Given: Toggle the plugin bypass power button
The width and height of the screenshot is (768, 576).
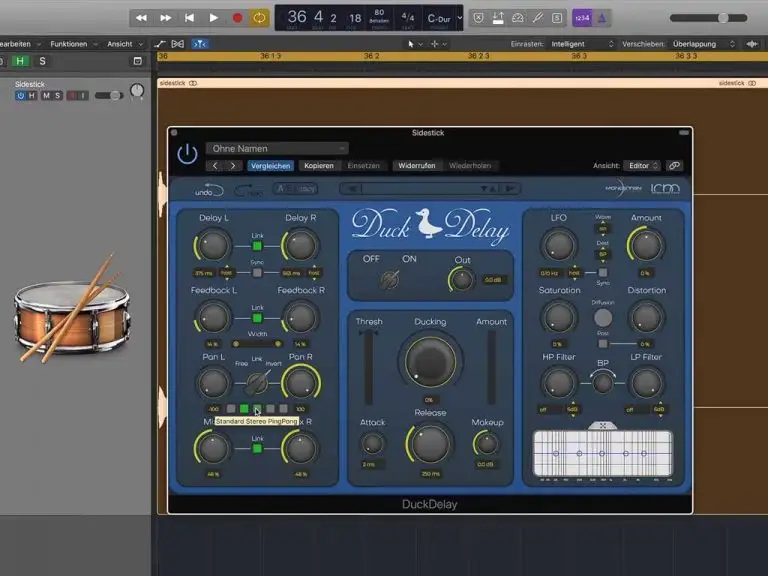Looking at the screenshot, I should click(x=187, y=154).
